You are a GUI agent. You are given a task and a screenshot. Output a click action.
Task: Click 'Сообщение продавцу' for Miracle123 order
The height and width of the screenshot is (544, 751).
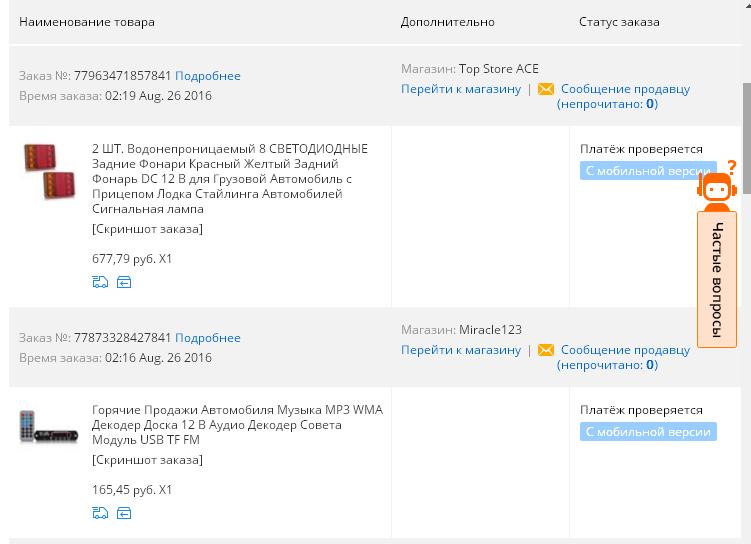point(625,350)
